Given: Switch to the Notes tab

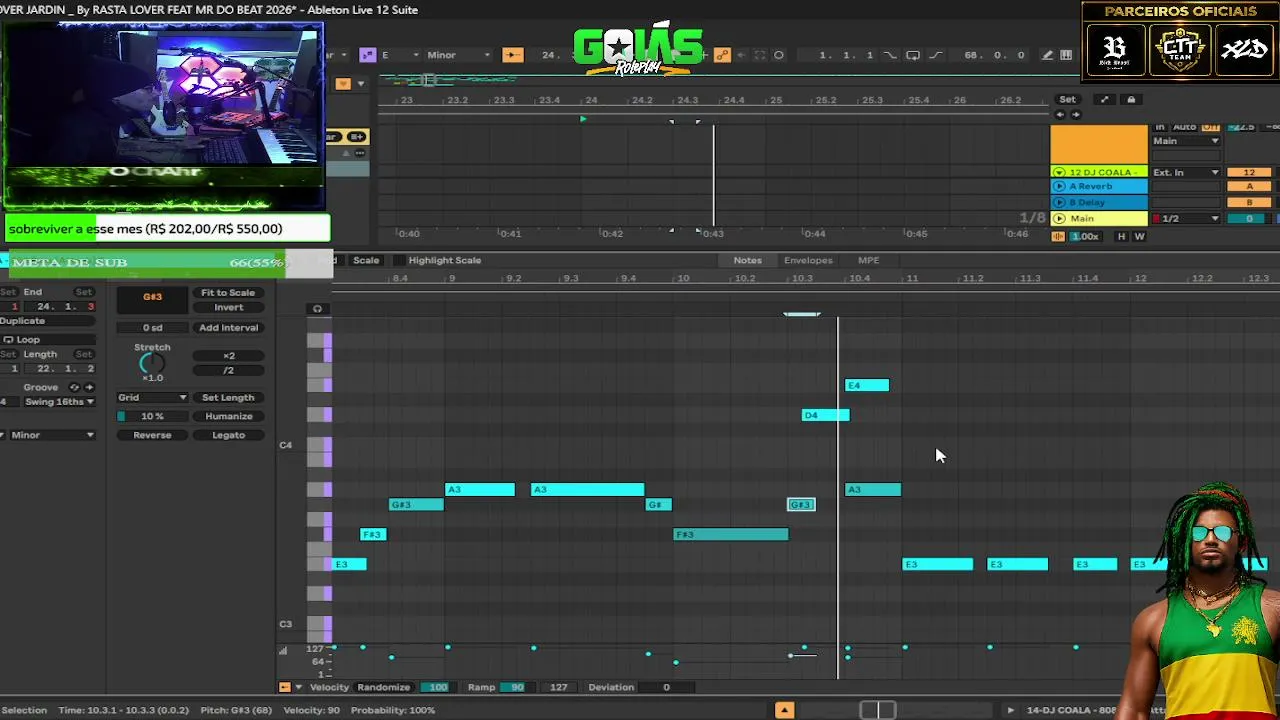Looking at the screenshot, I should pos(747,260).
